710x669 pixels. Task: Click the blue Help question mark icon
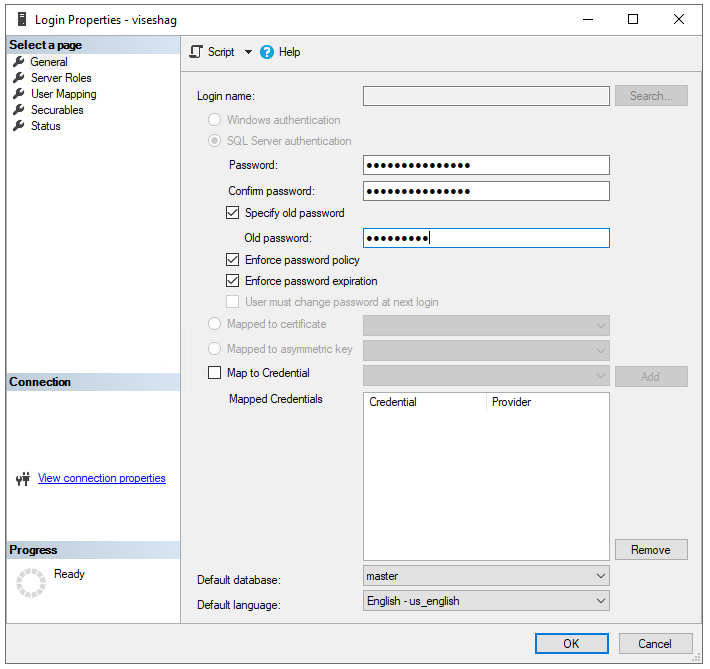coord(267,52)
